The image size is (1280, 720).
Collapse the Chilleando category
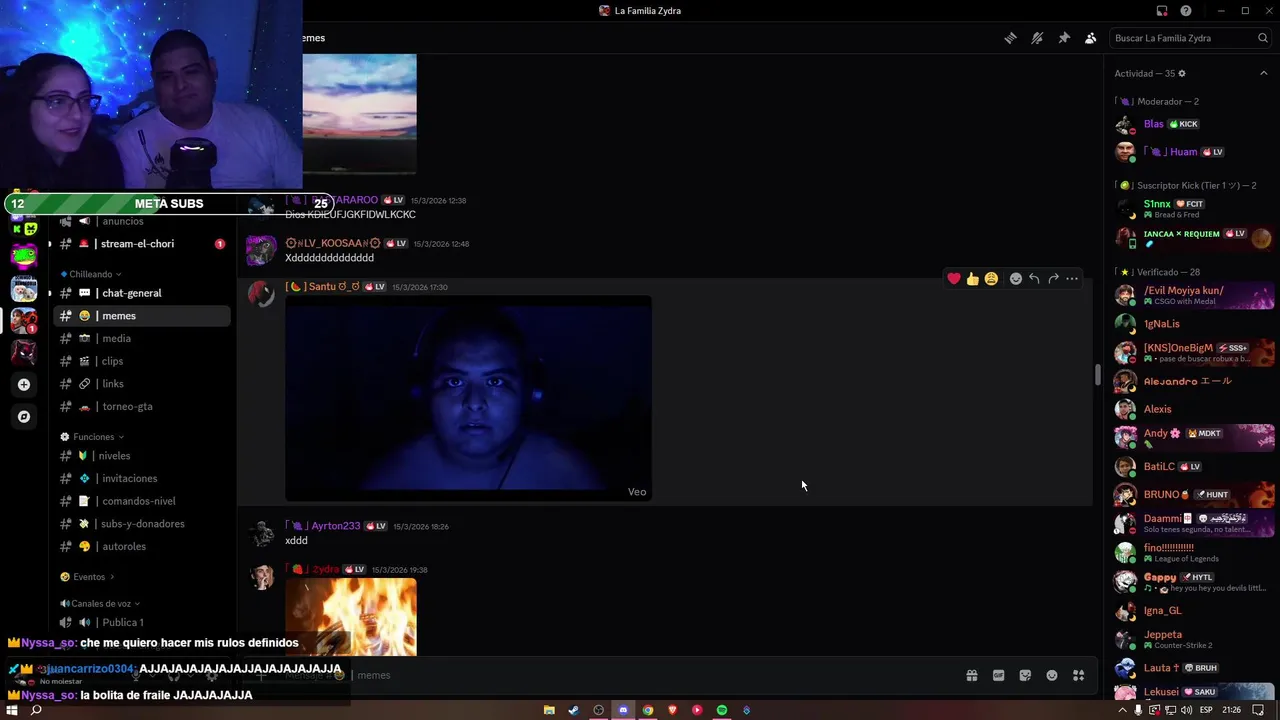point(91,274)
